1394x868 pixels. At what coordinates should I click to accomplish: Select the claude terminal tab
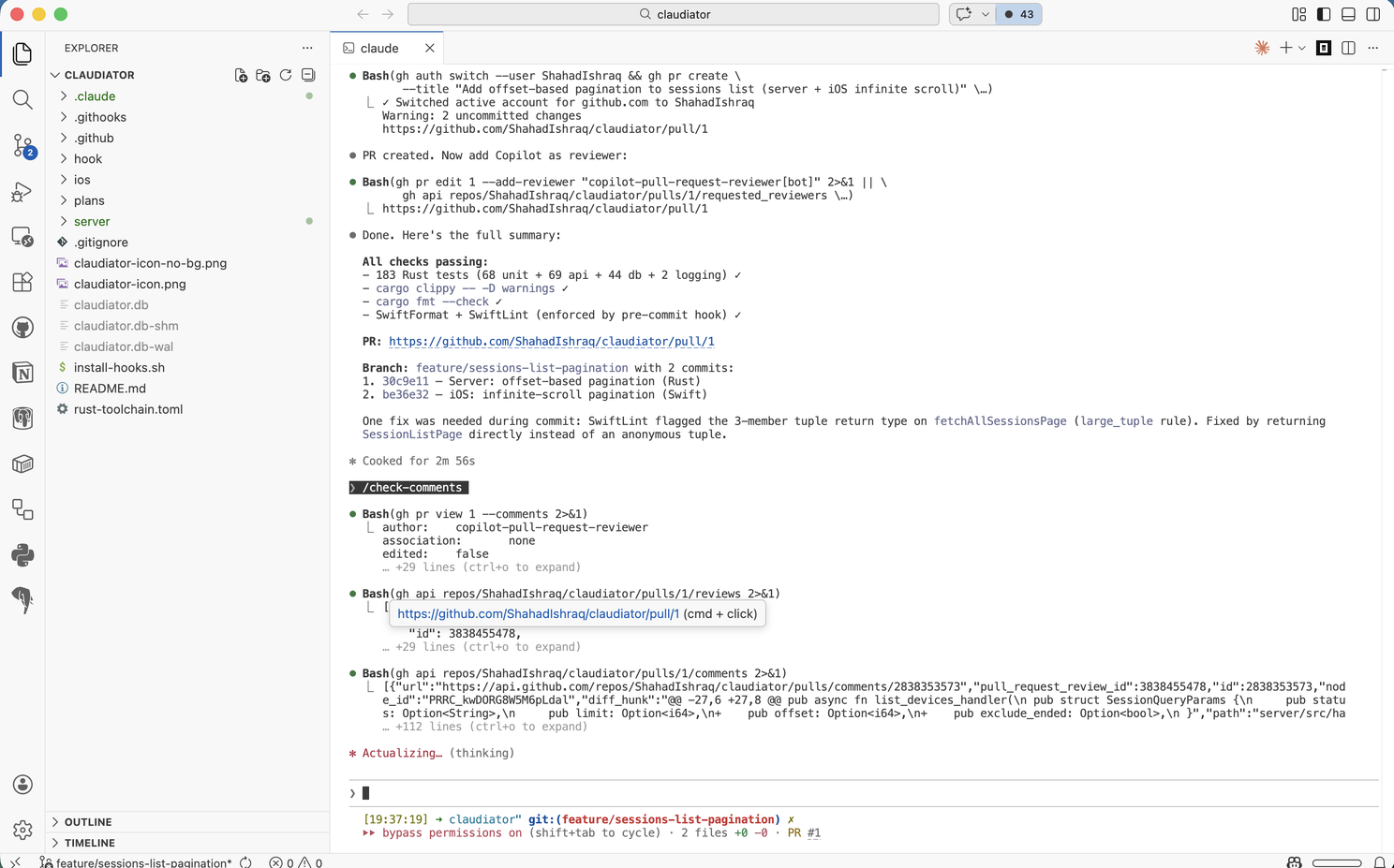tap(379, 49)
